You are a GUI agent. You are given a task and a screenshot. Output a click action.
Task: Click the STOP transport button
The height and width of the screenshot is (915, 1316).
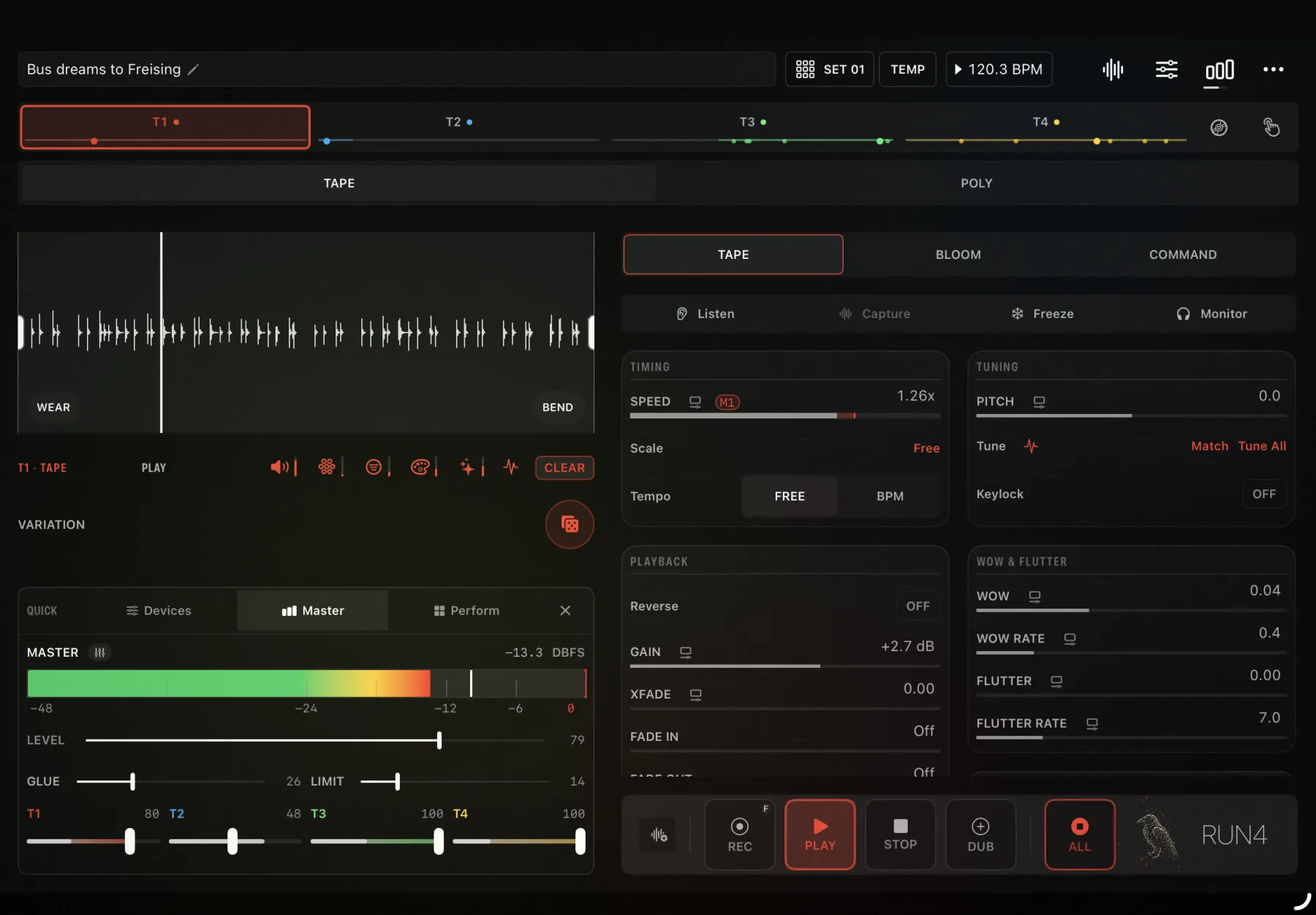(900, 835)
